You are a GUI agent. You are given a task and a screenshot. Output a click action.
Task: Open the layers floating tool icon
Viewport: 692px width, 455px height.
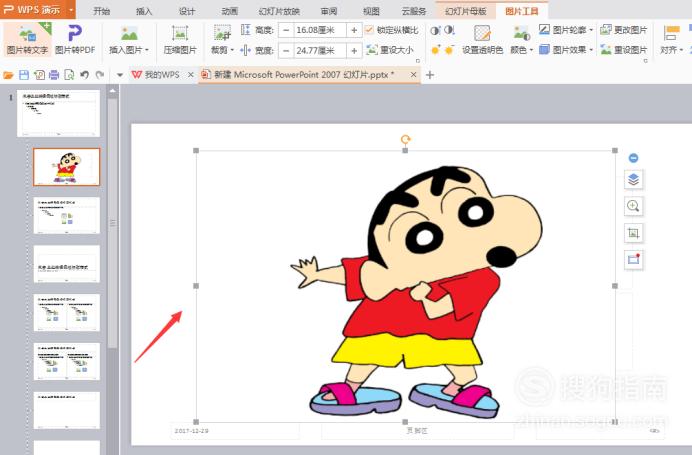click(x=633, y=180)
